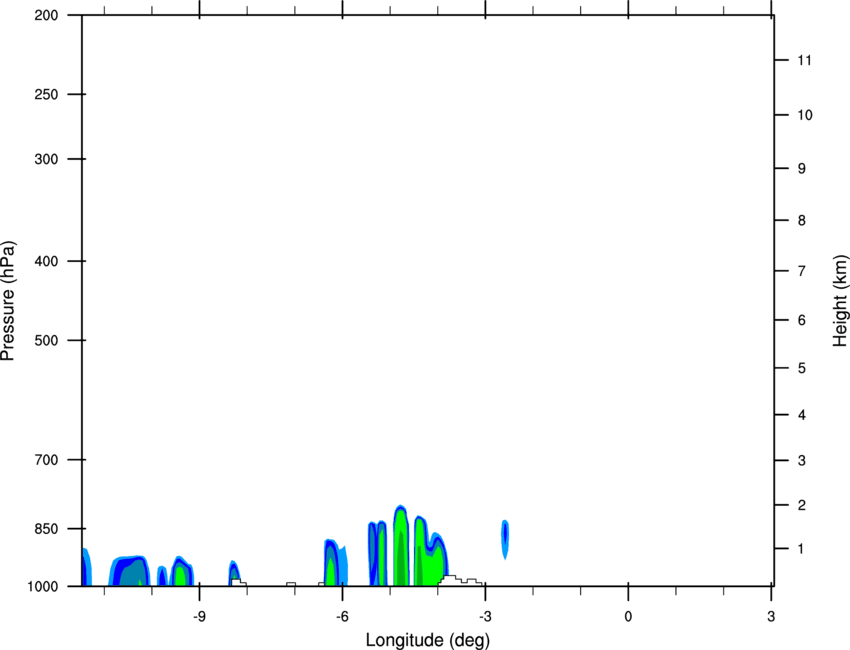Pick the 5 km height label
850x650 pixels.
pos(802,368)
